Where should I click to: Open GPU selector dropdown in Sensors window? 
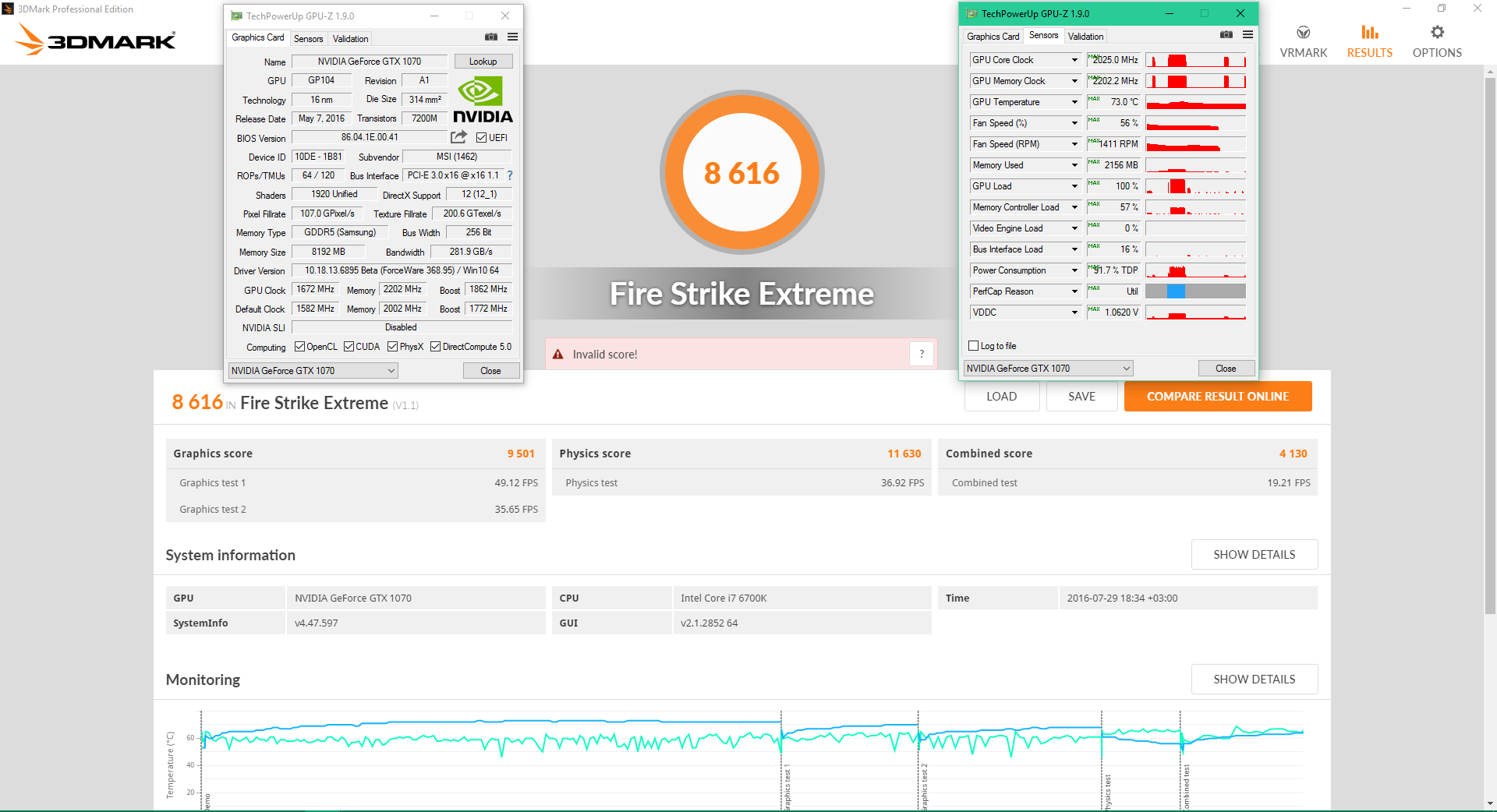click(1048, 369)
